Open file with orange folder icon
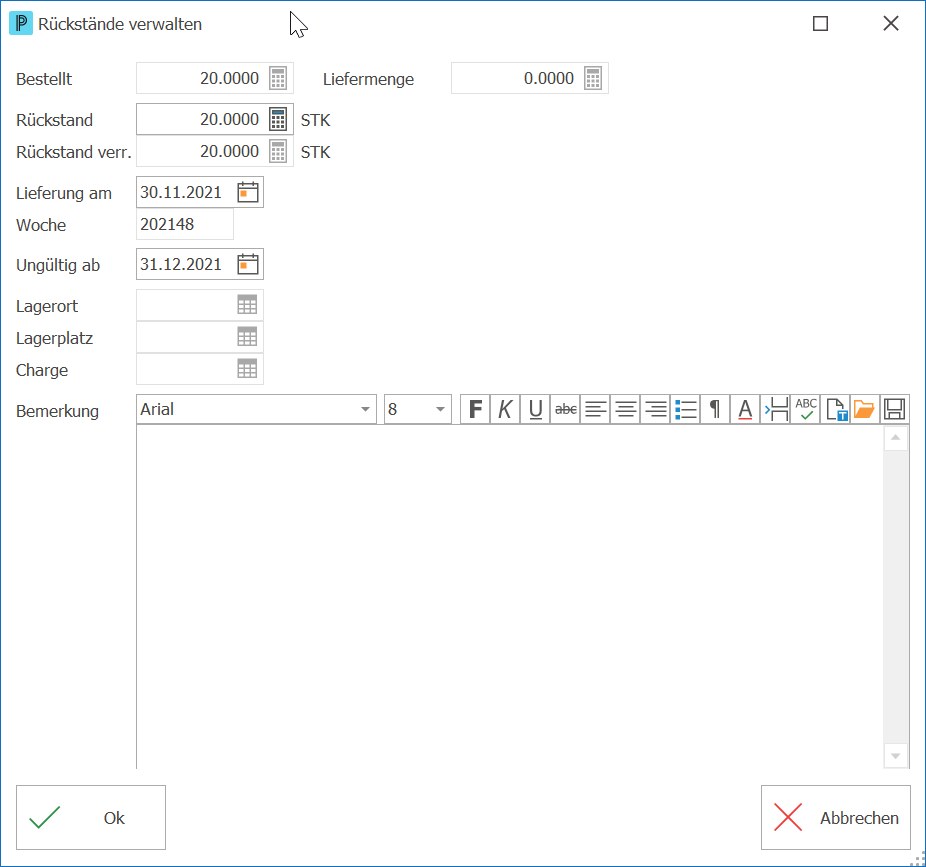926x867 pixels. 865,409
